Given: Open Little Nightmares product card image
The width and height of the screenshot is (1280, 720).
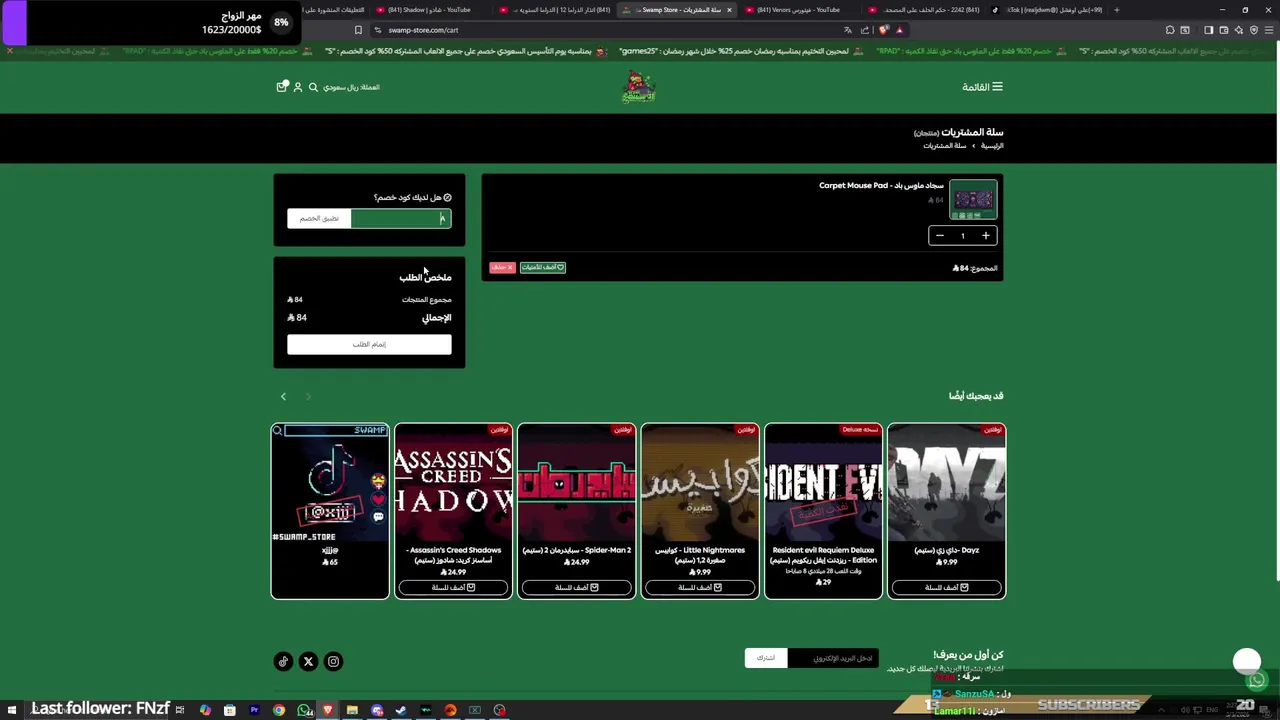Looking at the screenshot, I should 700,482.
